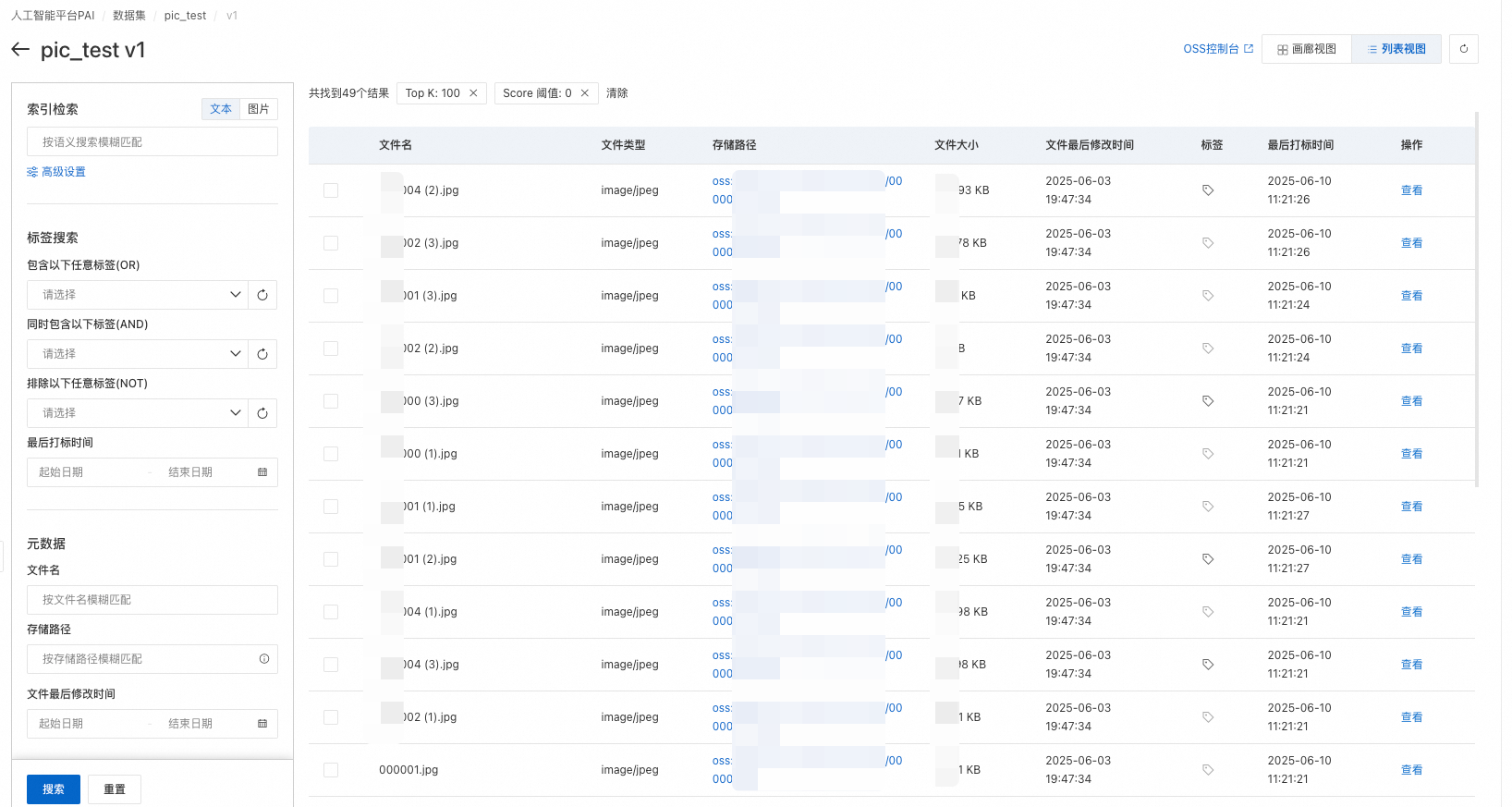This screenshot has width=1512, height=807.
Task: Open calendar for last tagging time
Action: pos(262,472)
